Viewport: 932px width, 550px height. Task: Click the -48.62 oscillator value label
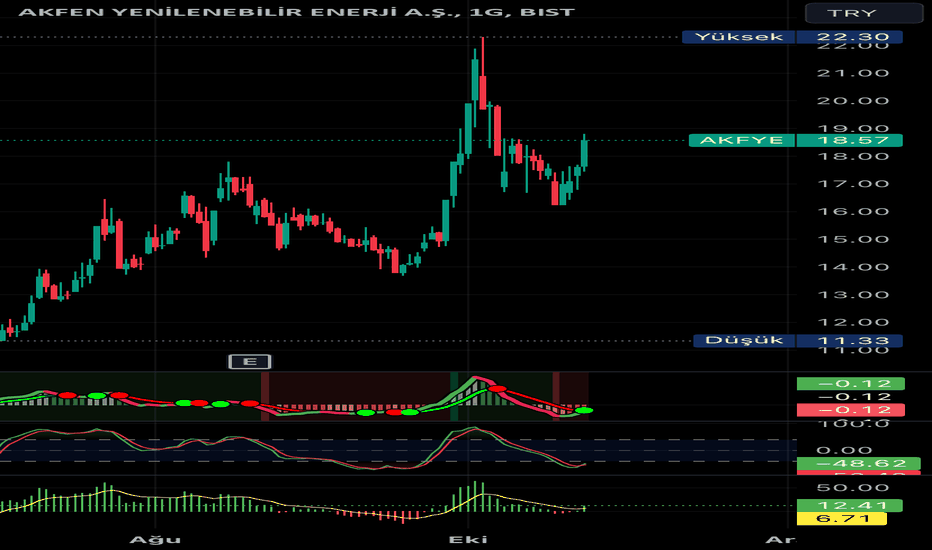pos(858,463)
